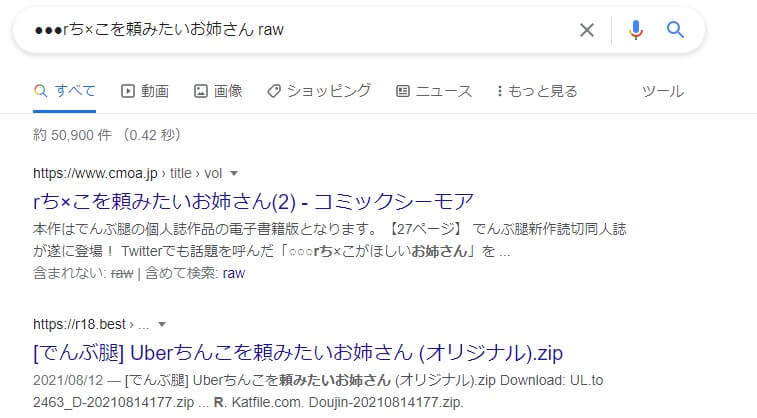Select the すべて tab

pos(64,91)
